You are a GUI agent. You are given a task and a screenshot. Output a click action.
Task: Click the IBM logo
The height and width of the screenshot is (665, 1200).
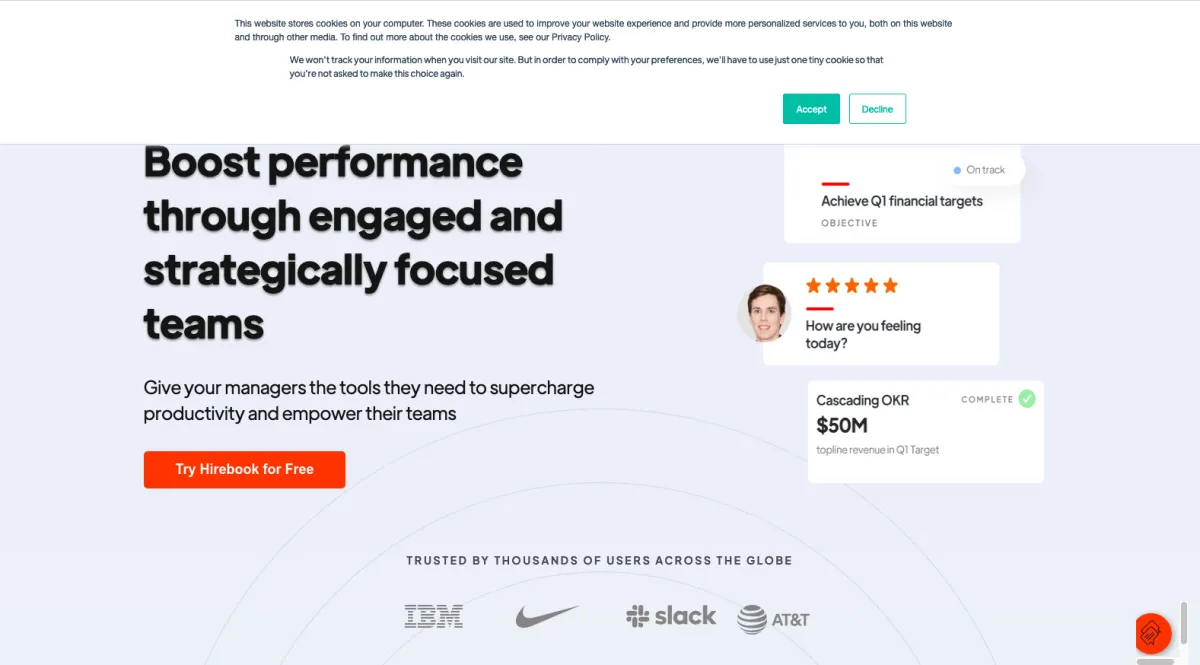[x=433, y=616]
